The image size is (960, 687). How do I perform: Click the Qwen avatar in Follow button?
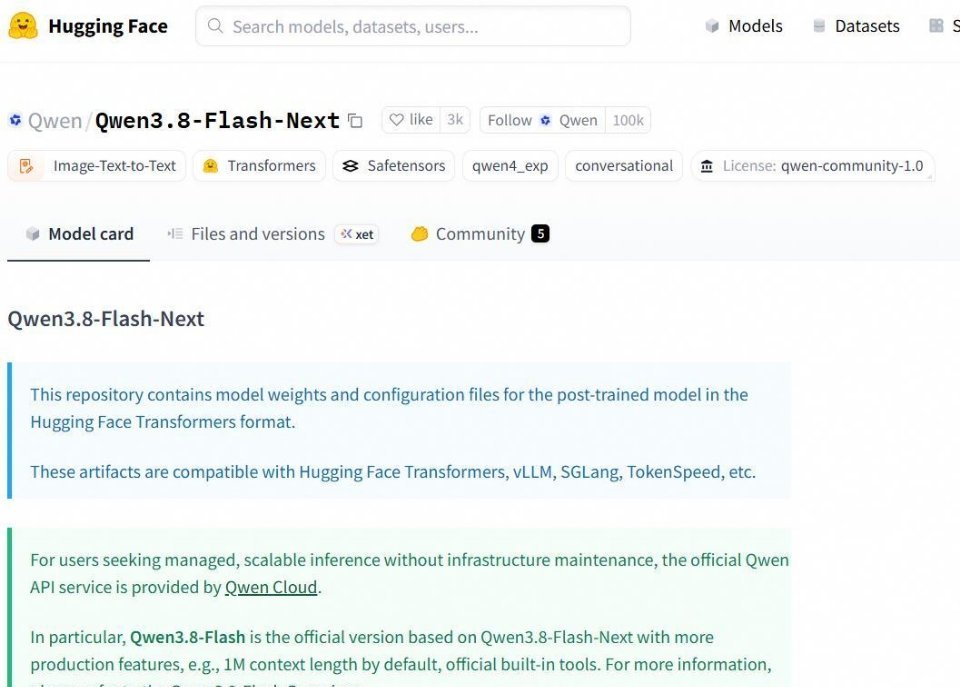pos(545,120)
